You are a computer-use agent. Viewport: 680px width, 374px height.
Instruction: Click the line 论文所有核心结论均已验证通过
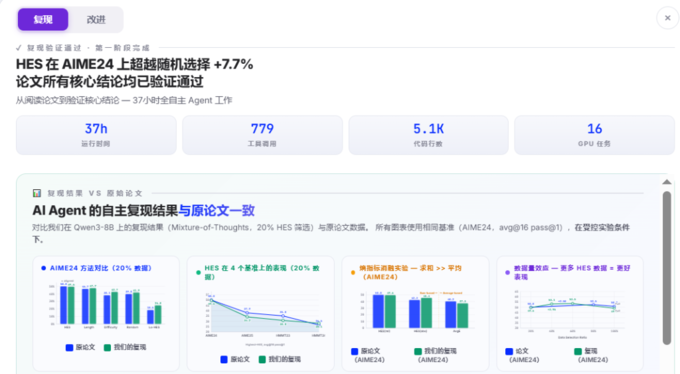tap(110, 82)
